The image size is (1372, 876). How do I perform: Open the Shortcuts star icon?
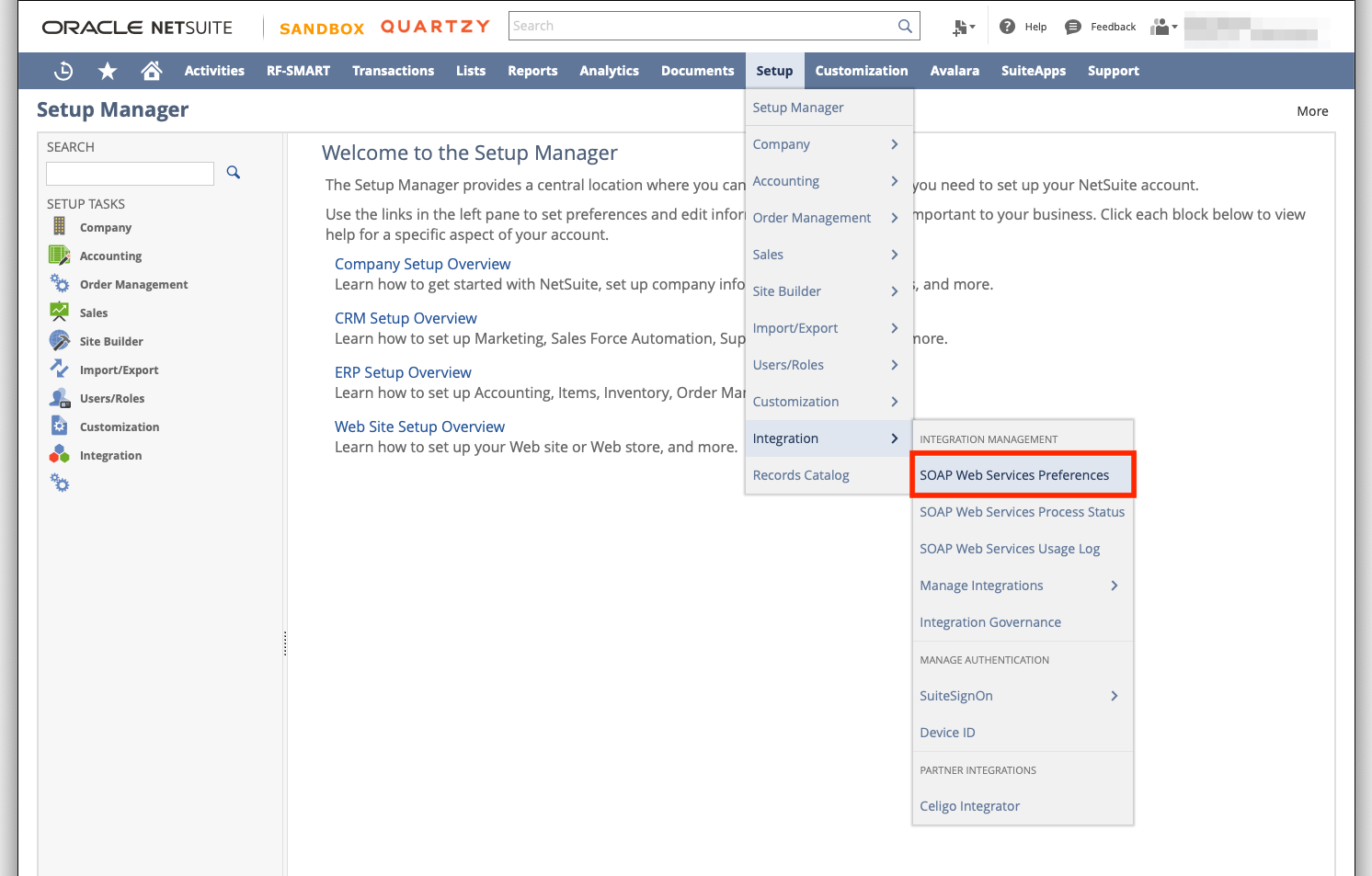click(108, 71)
